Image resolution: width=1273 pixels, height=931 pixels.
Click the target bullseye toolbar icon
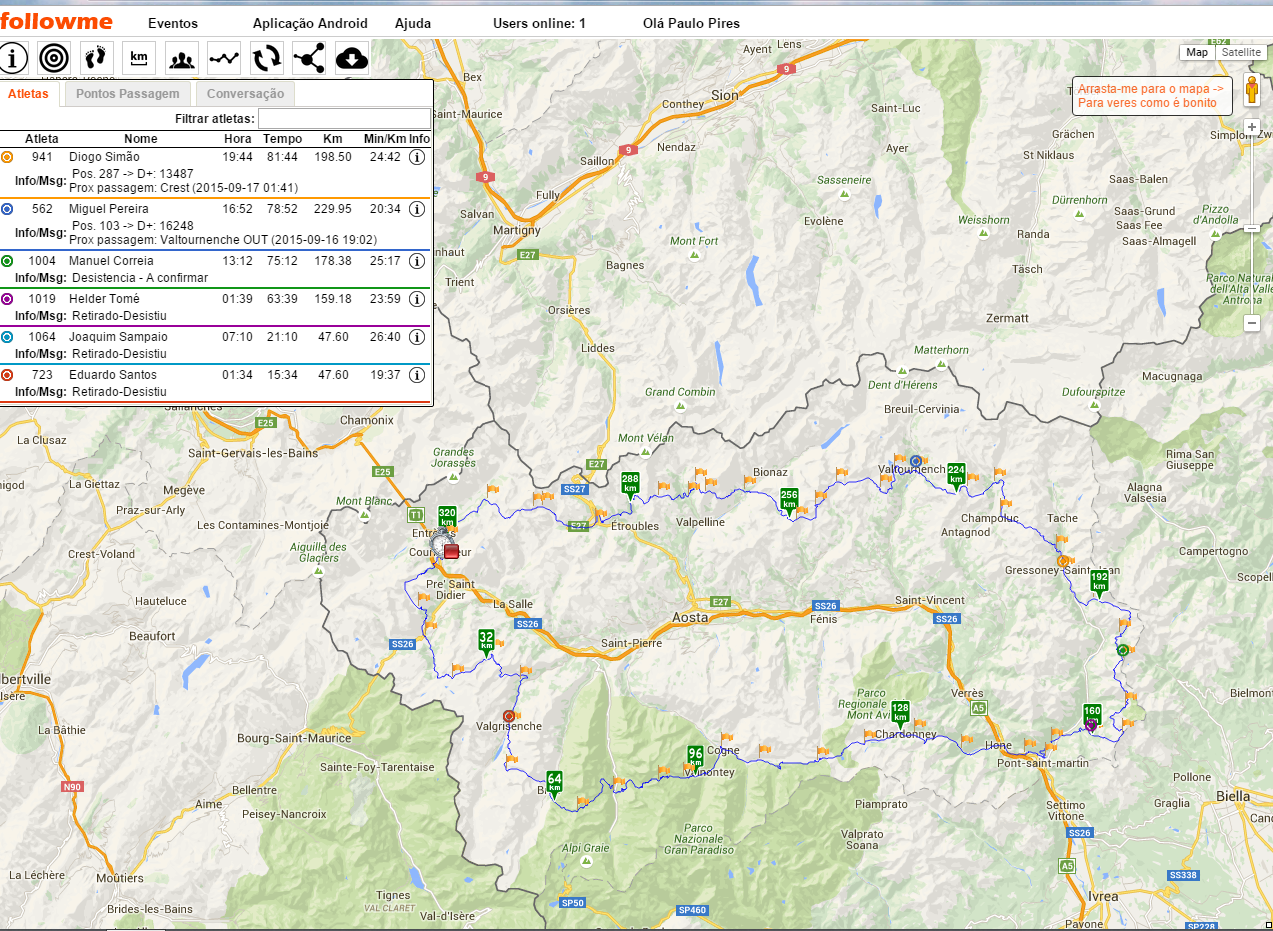pos(54,58)
